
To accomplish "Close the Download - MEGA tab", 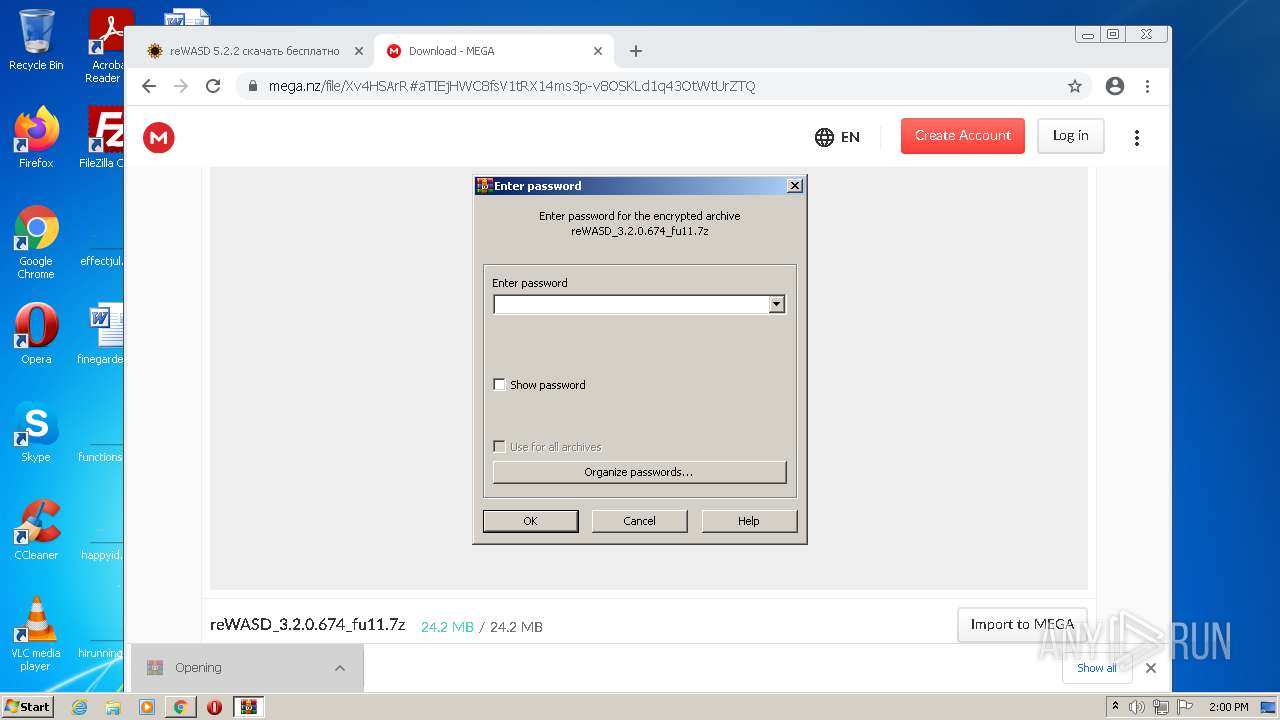I will (598, 51).
